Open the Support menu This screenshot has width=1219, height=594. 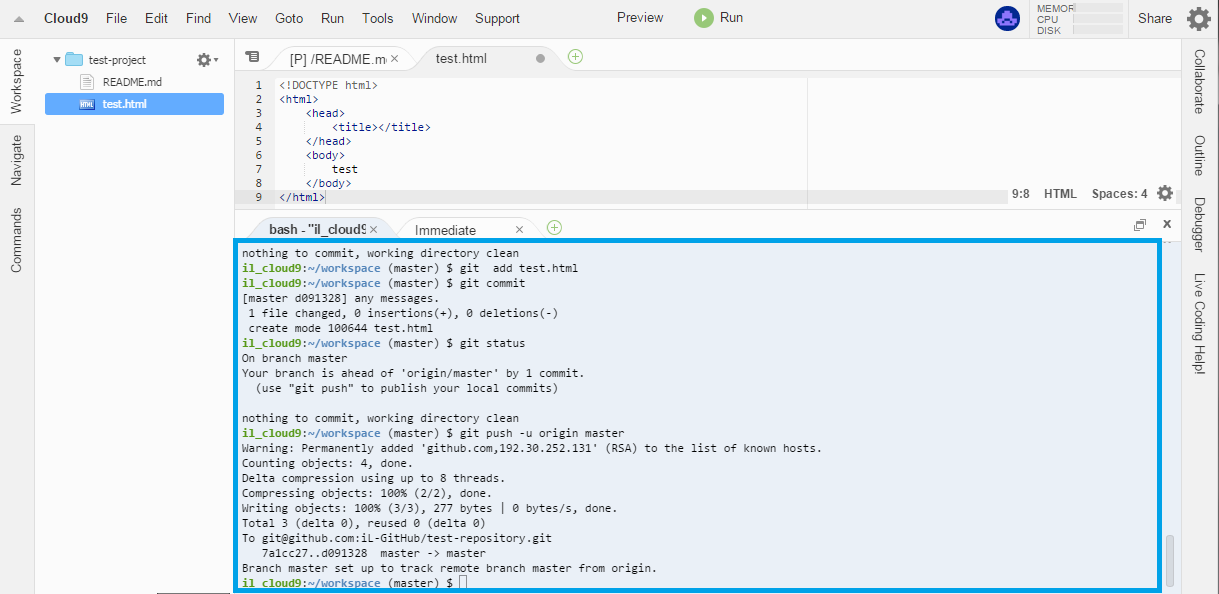(x=498, y=18)
